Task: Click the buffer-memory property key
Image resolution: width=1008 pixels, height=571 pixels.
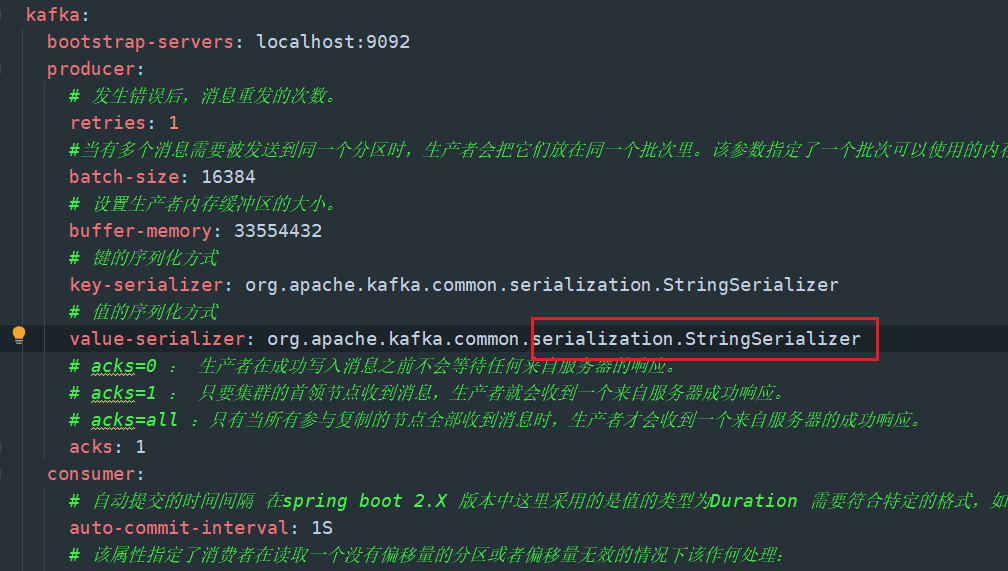Action: pos(139,231)
